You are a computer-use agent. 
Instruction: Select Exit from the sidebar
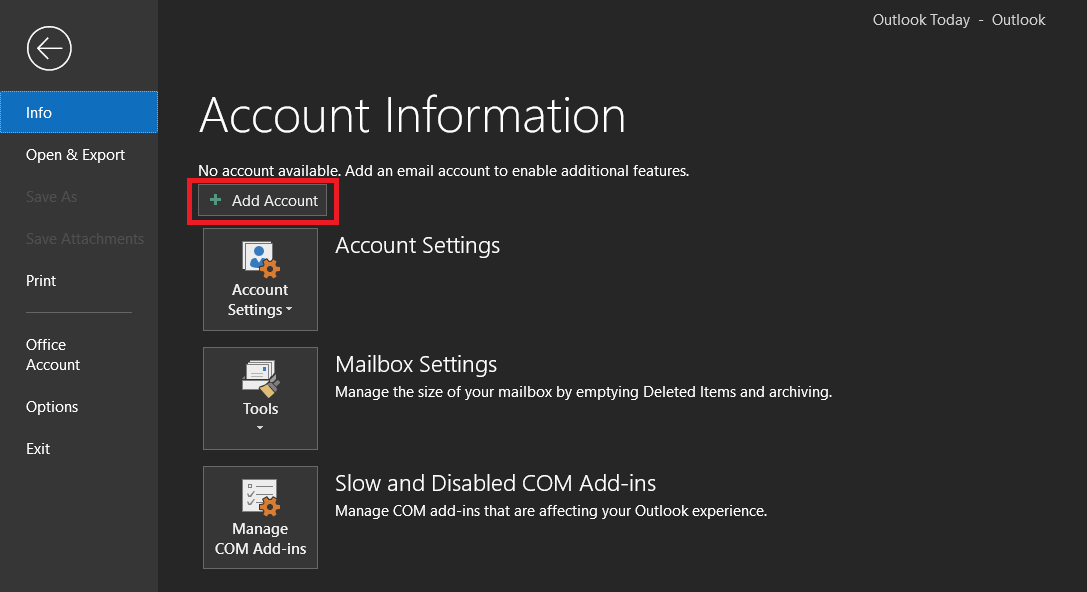pyautogui.click(x=37, y=449)
